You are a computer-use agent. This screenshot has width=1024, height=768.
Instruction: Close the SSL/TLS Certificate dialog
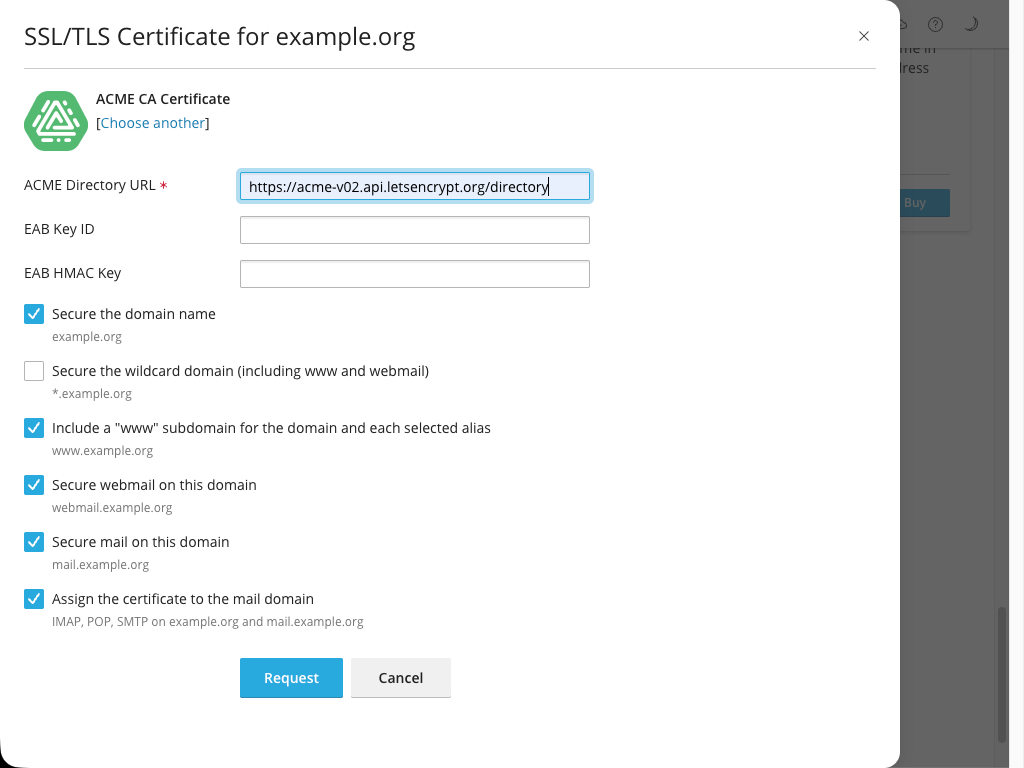[x=864, y=37]
